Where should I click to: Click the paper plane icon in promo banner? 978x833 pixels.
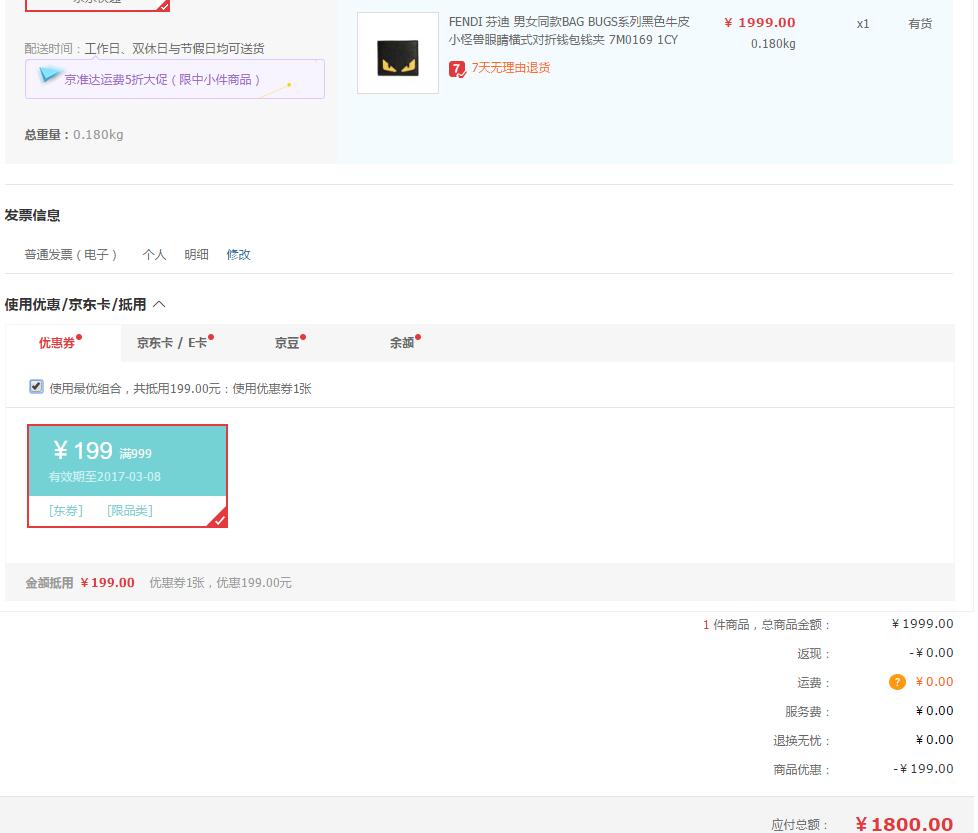pyautogui.click(x=49, y=75)
